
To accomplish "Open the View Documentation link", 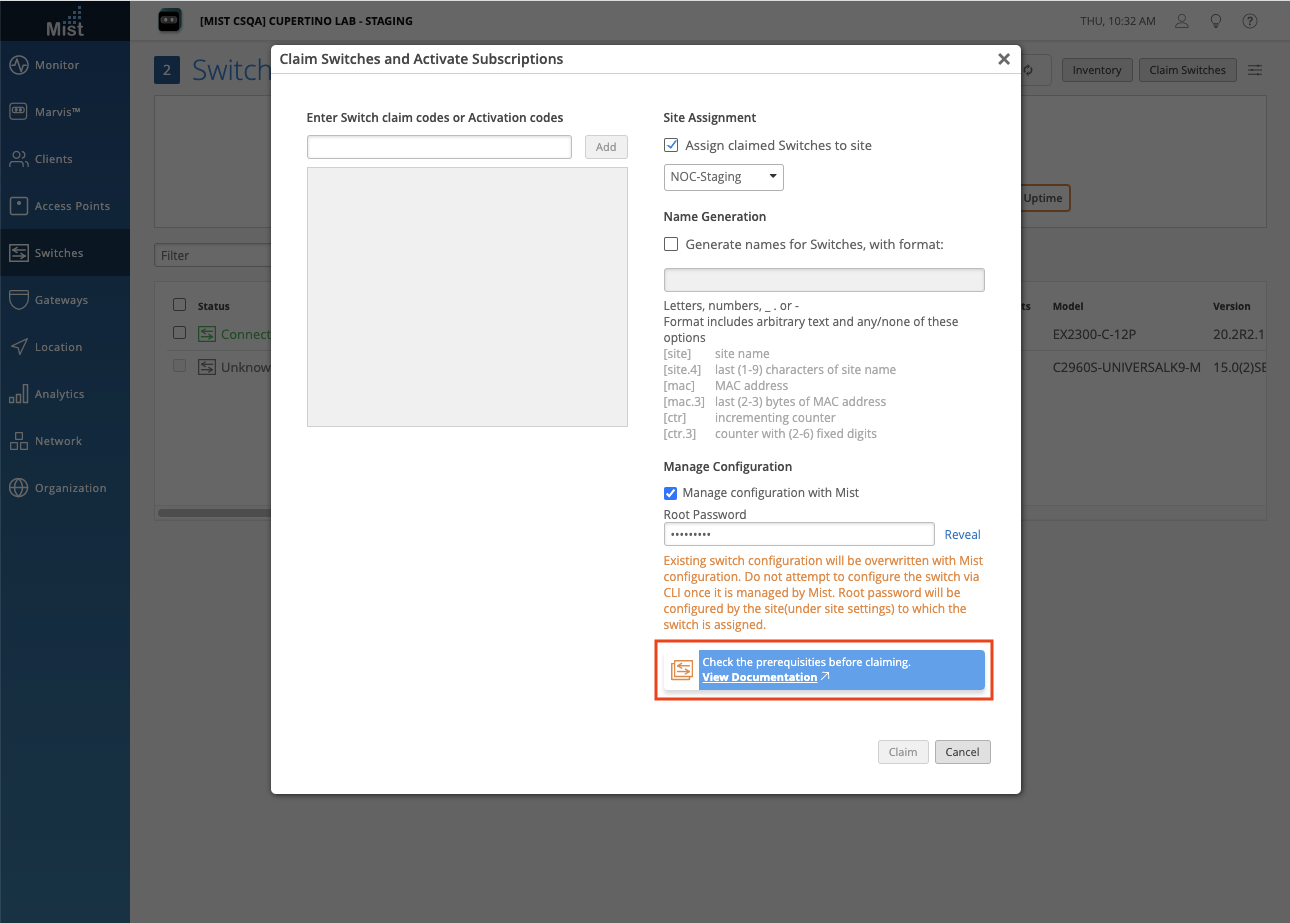I will coord(760,677).
